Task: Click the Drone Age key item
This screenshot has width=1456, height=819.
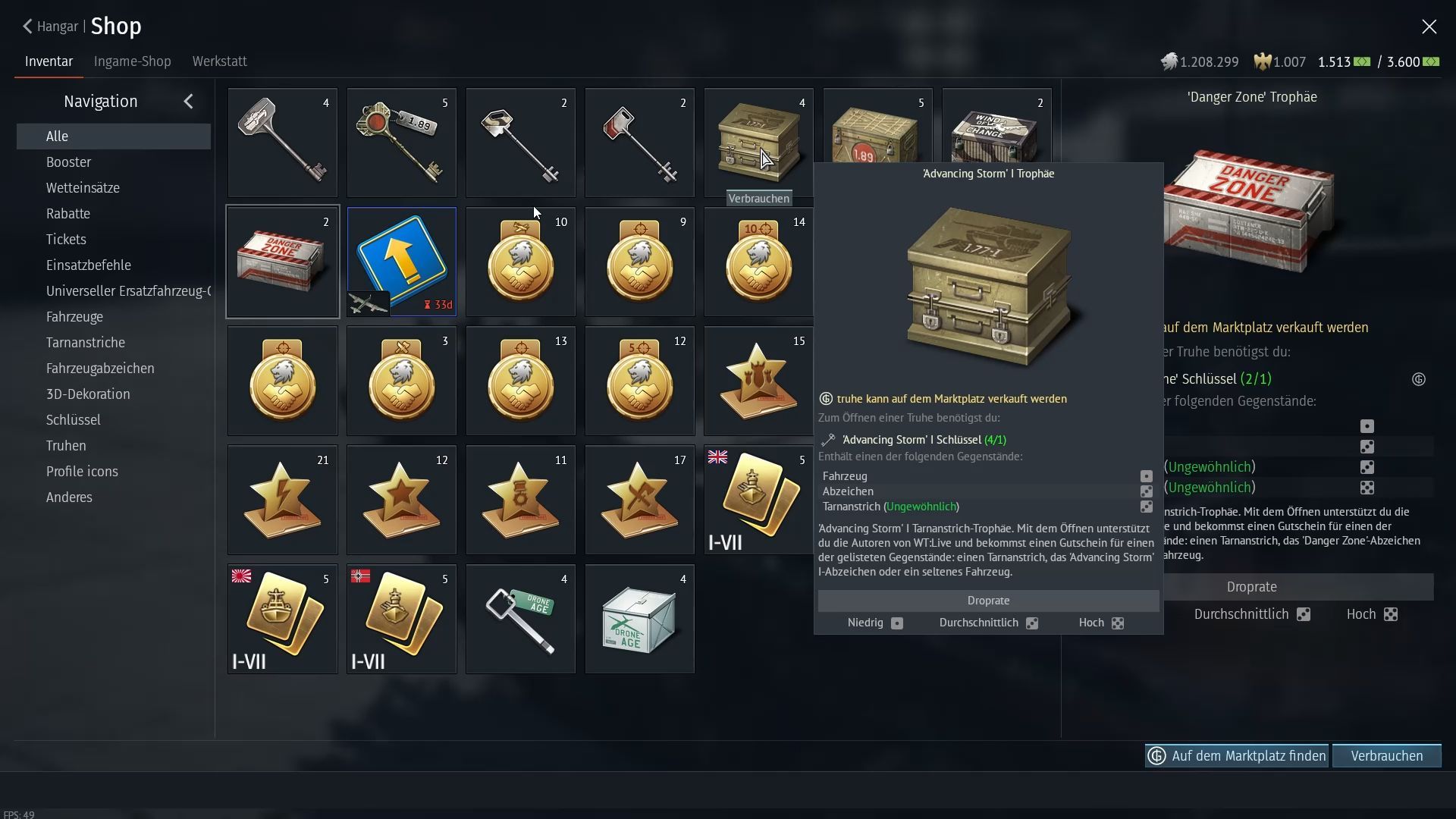Action: click(520, 619)
